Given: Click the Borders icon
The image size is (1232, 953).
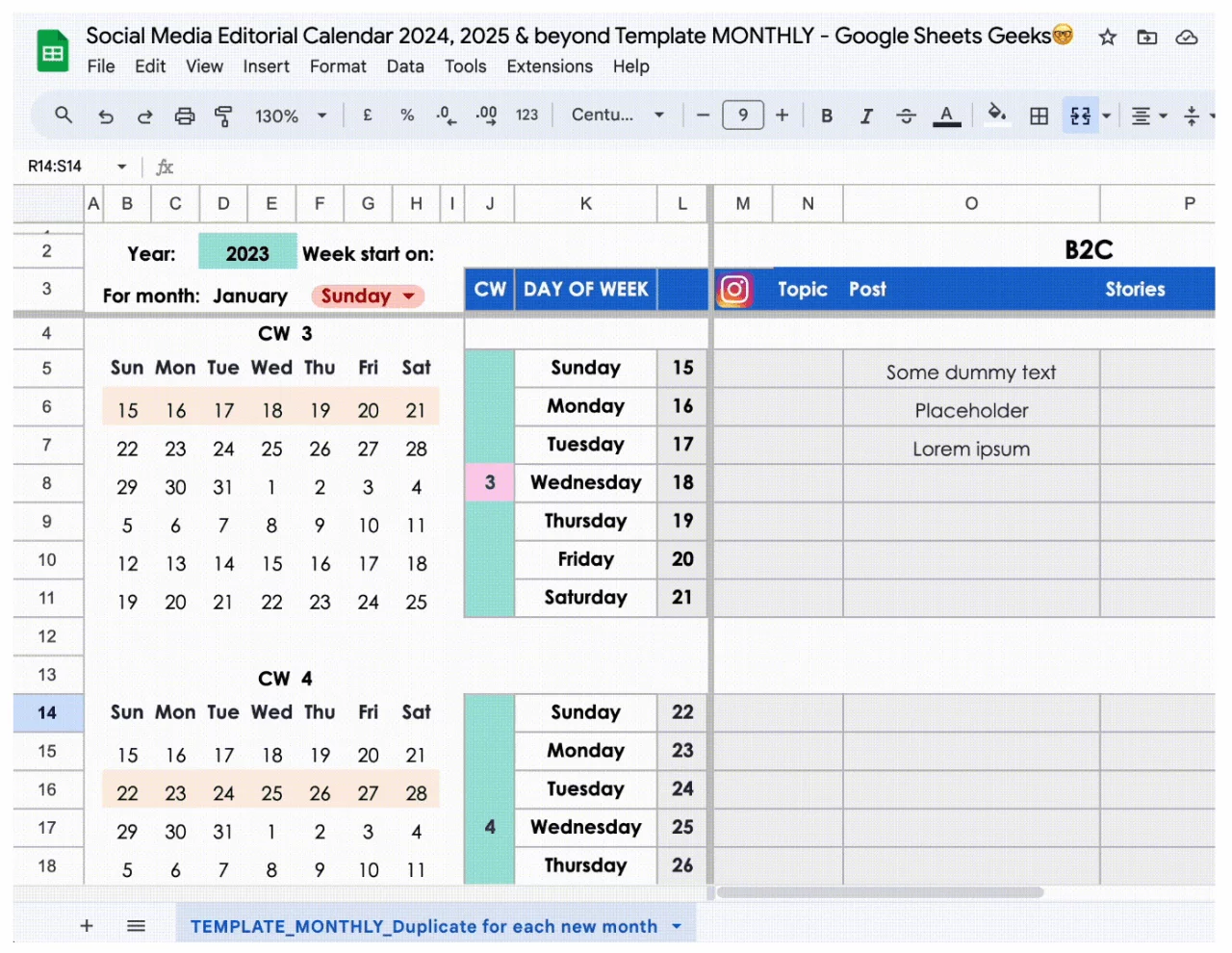Looking at the screenshot, I should [x=1038, y=115].
